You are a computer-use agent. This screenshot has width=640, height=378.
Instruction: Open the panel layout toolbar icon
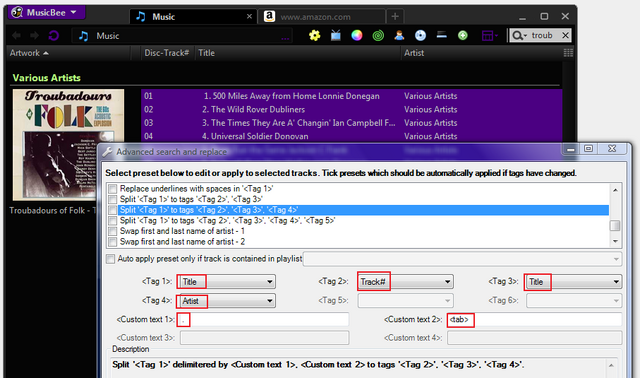tap(489, 36)
